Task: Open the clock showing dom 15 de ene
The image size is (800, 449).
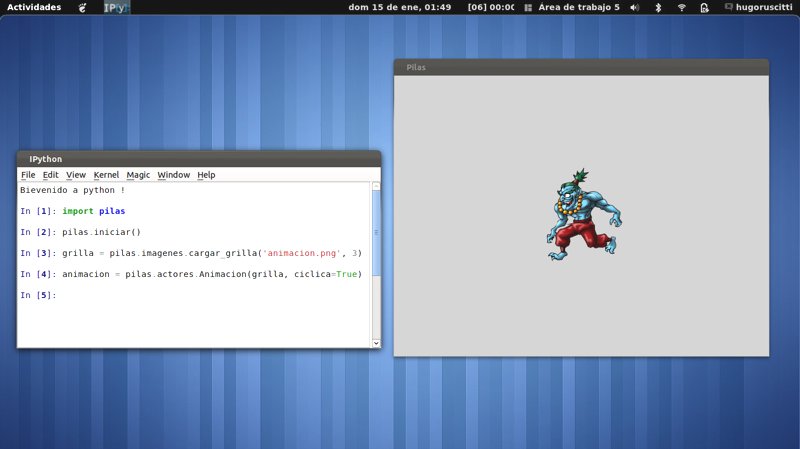Action: 399,7
